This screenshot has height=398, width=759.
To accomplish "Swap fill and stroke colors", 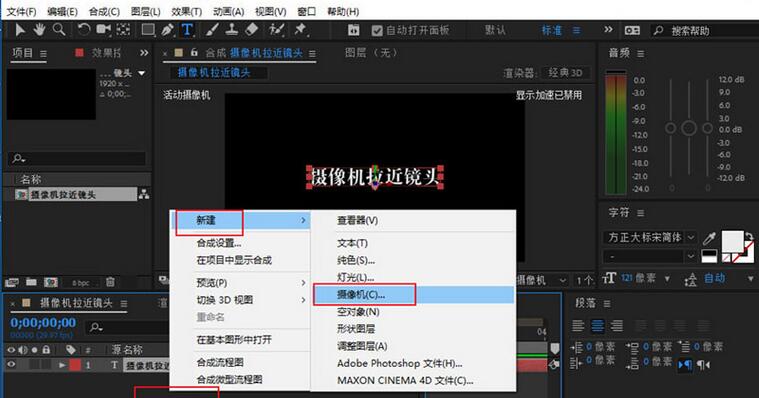I will pyautogui.click(x=749, y=236).
